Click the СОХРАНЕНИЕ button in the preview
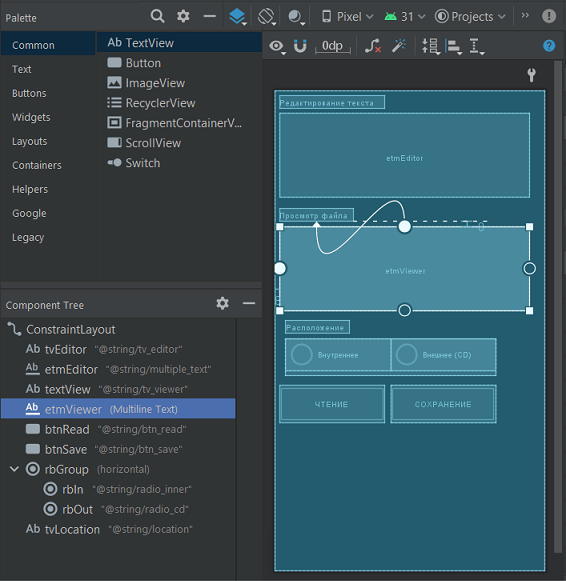This screenshot has height=581, width=566. tap(443, 404)
